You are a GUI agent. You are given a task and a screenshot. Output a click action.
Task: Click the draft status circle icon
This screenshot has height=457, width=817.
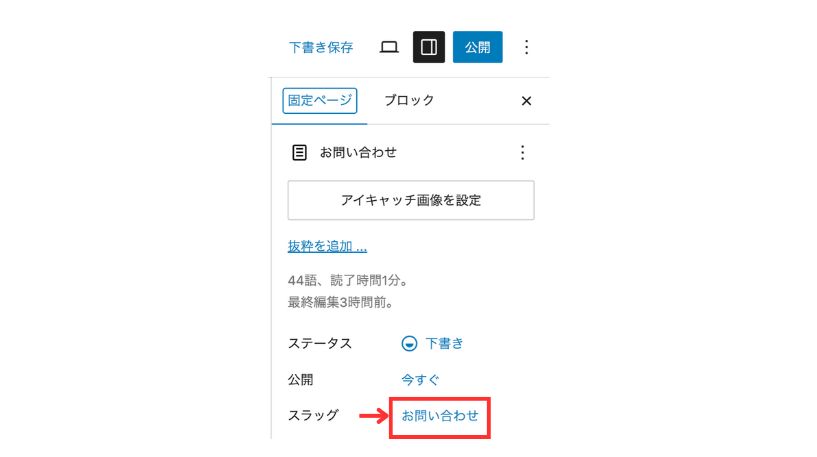click(x=409, y=343)
